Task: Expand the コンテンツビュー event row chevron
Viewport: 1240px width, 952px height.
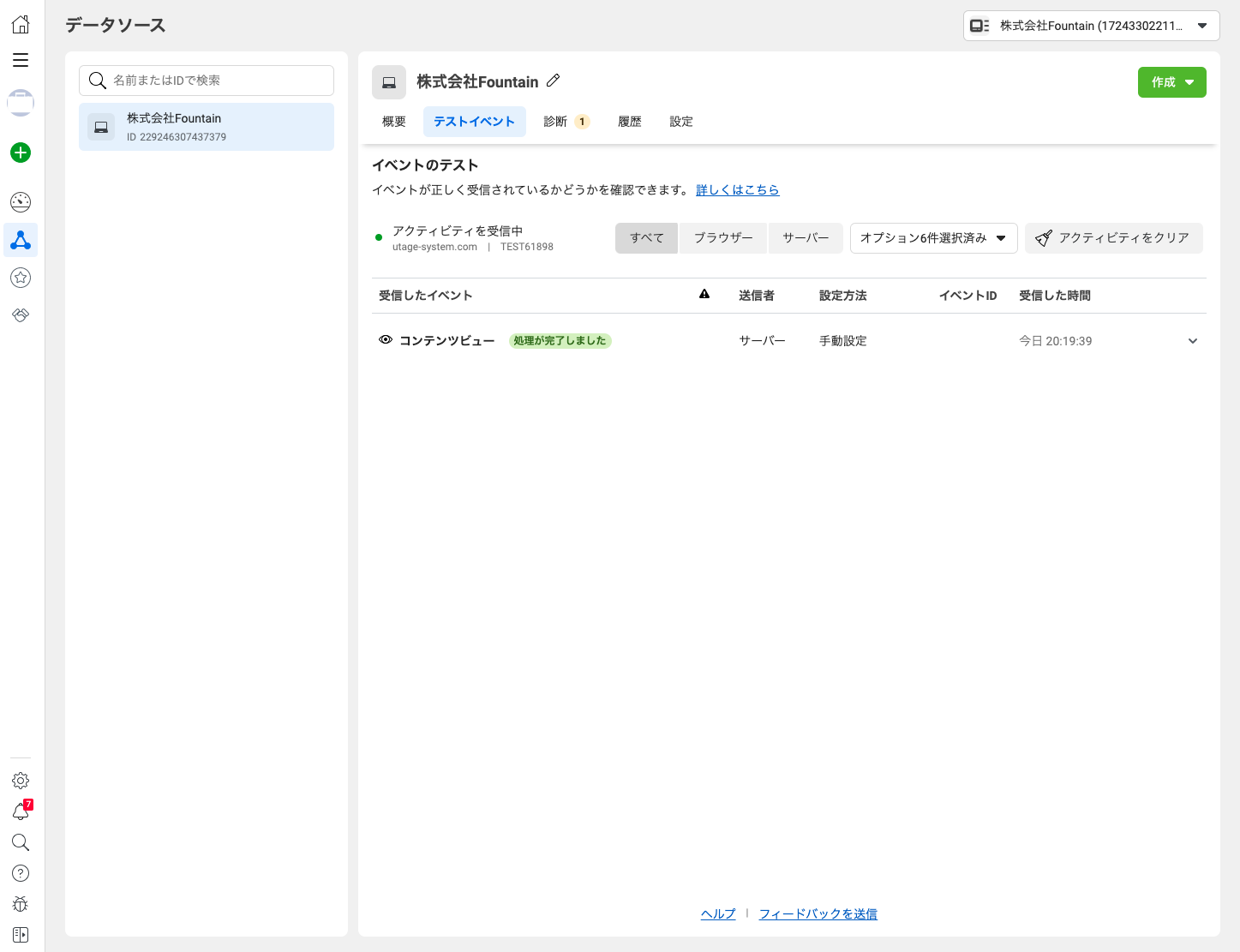Action: click(x=1192, y=341)
